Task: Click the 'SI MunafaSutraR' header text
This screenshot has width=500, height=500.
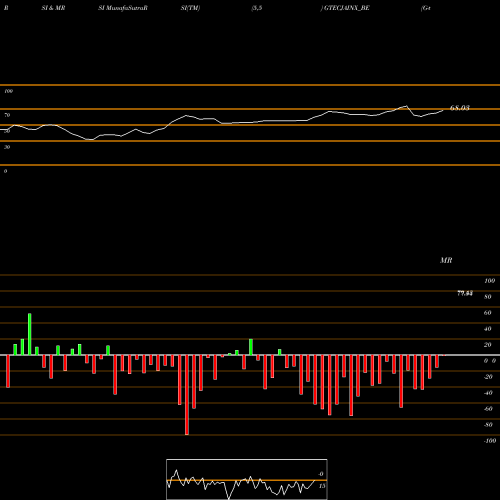Action: 123,8
